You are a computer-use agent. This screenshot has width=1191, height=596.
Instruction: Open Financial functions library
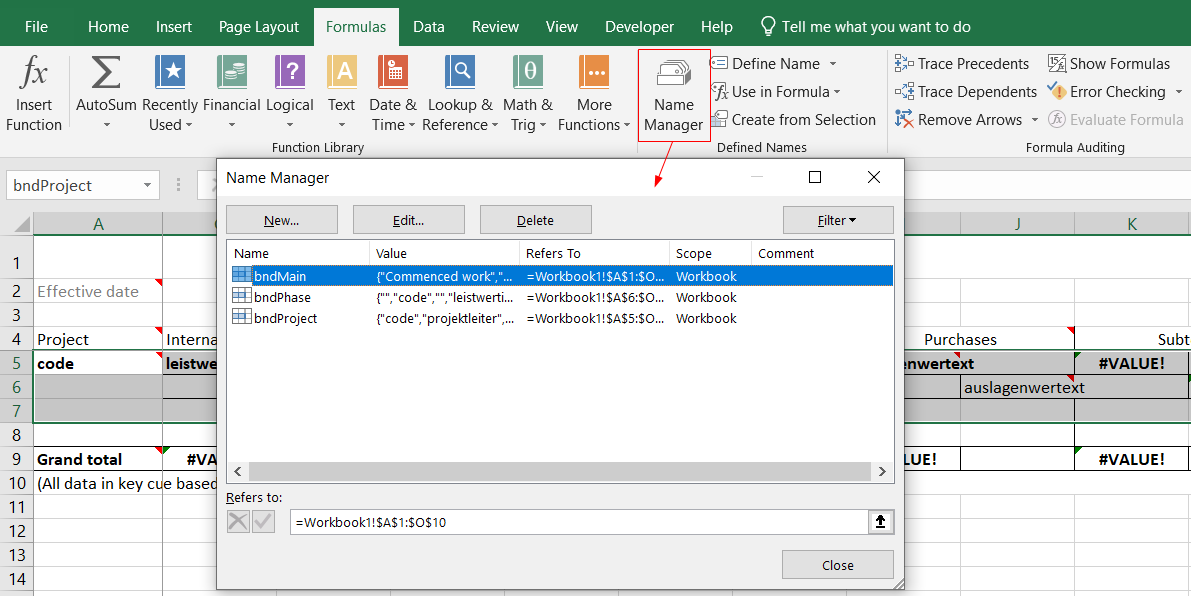pyautogui.click(x=232, y=74)
